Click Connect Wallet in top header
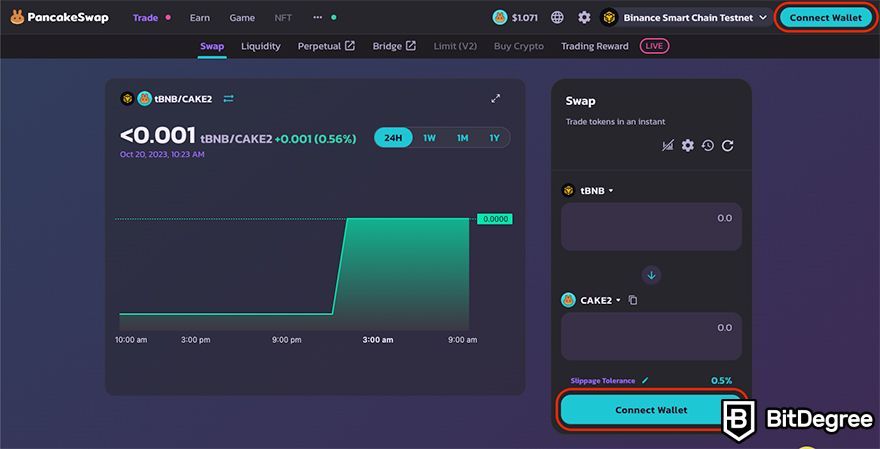 click(x=826, y=17)
